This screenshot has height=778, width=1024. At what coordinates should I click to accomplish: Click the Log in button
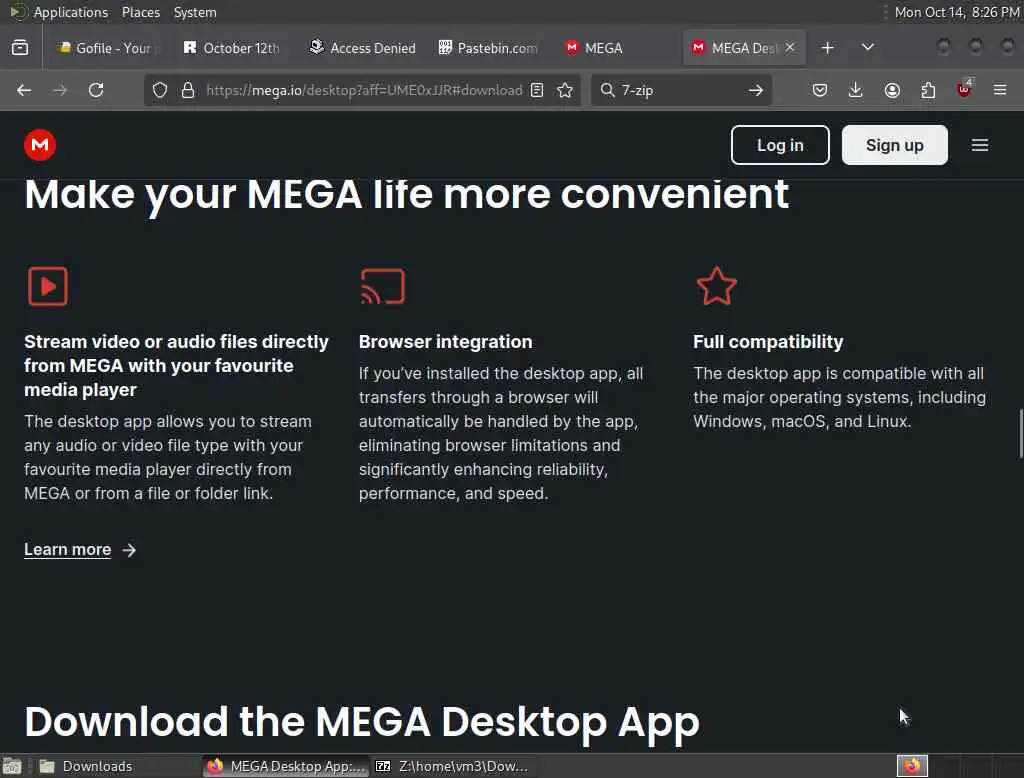780,145
